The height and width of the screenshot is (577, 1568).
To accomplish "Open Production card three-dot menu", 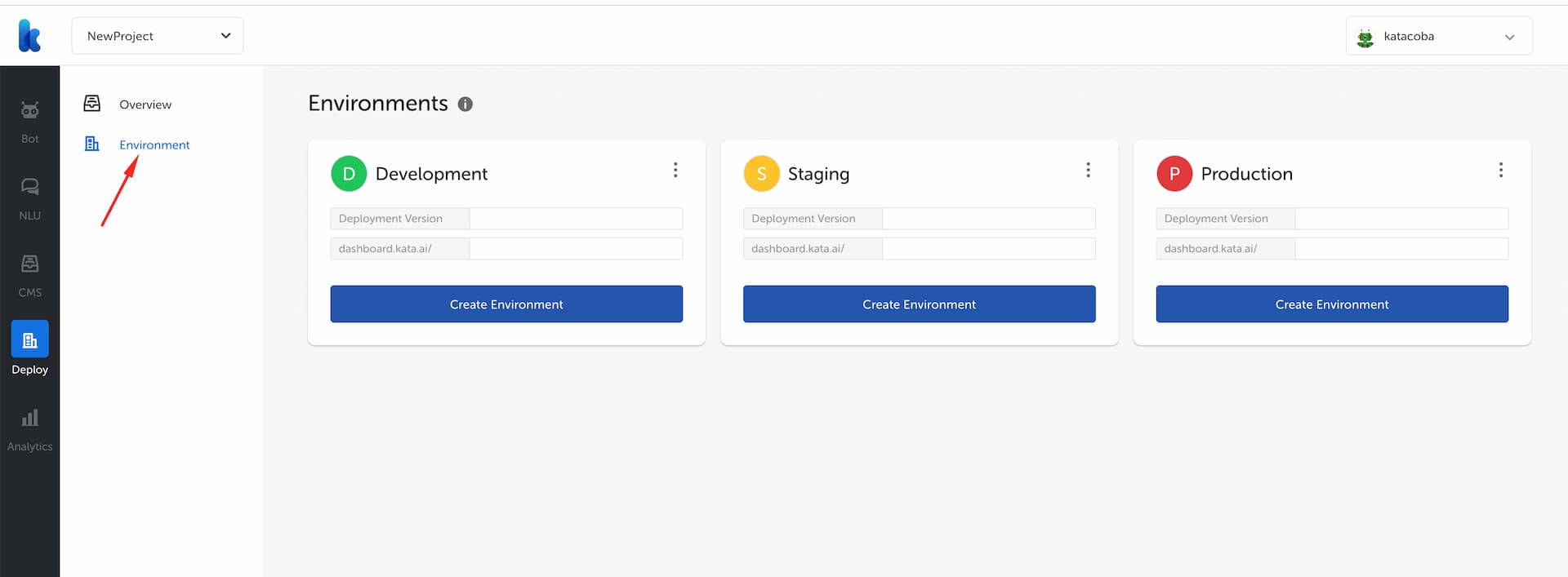I will 1501,170.
